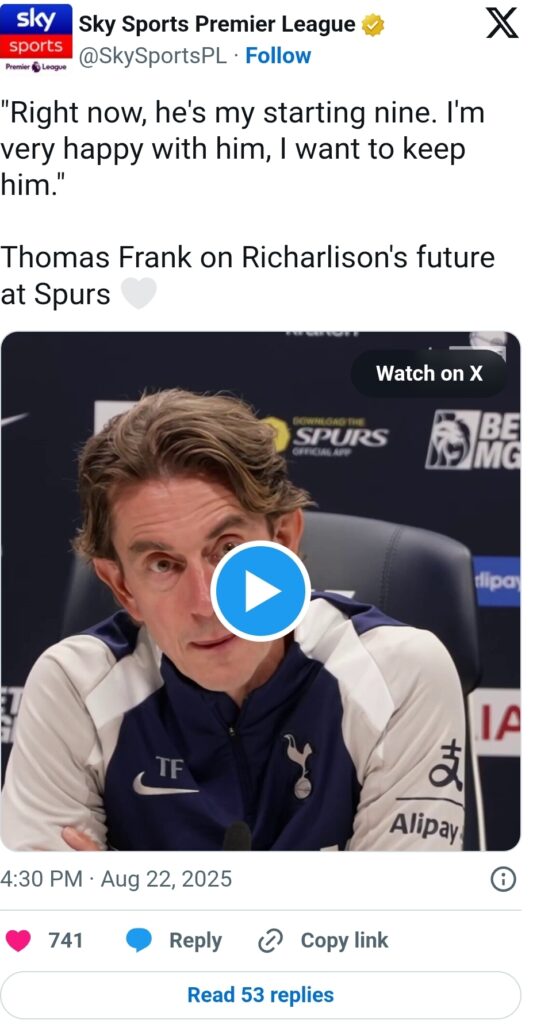Open the tweet info icon
The image size is (533, 1024).
pos(503,880)
